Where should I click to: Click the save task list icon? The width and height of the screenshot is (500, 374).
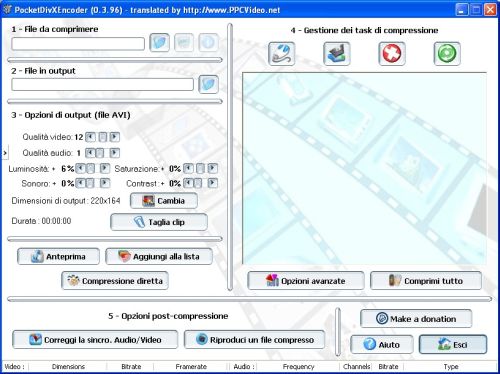(x=337, y=53)
